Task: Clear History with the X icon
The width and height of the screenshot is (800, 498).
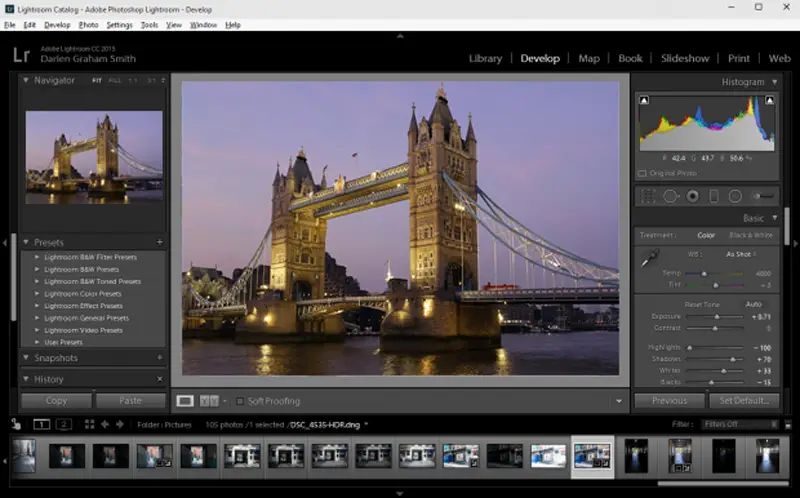Action: coord(159,380)
